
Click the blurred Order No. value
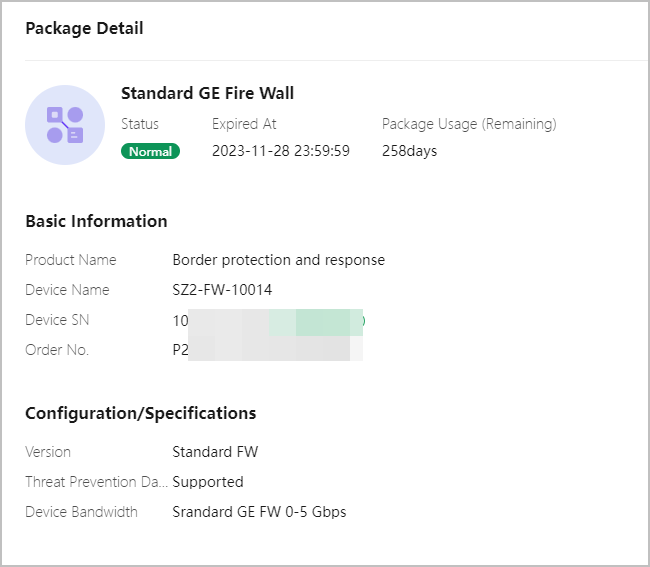[x=268, y=349]
